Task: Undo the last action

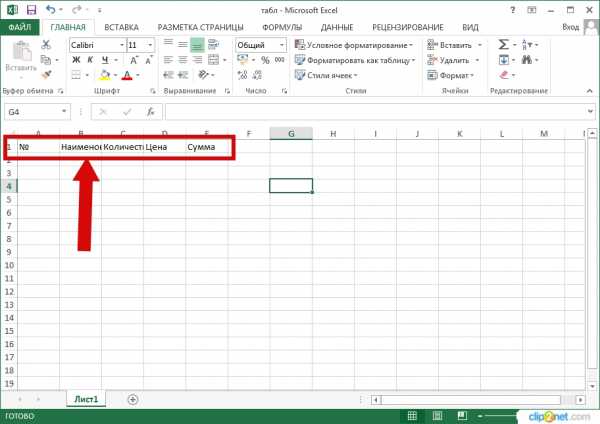Action: pos(51,10)
